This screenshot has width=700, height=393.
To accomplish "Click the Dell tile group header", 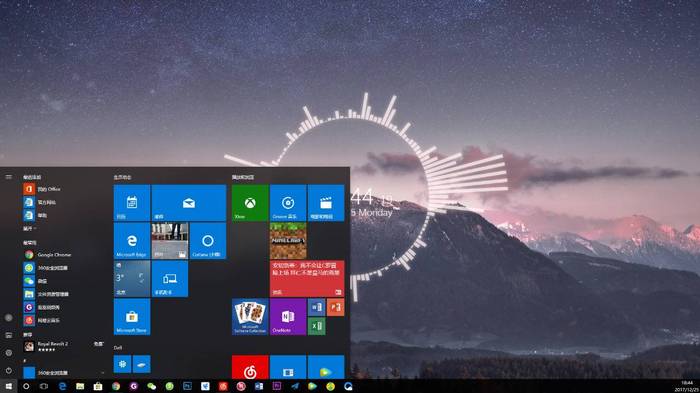I will (118, 347).
